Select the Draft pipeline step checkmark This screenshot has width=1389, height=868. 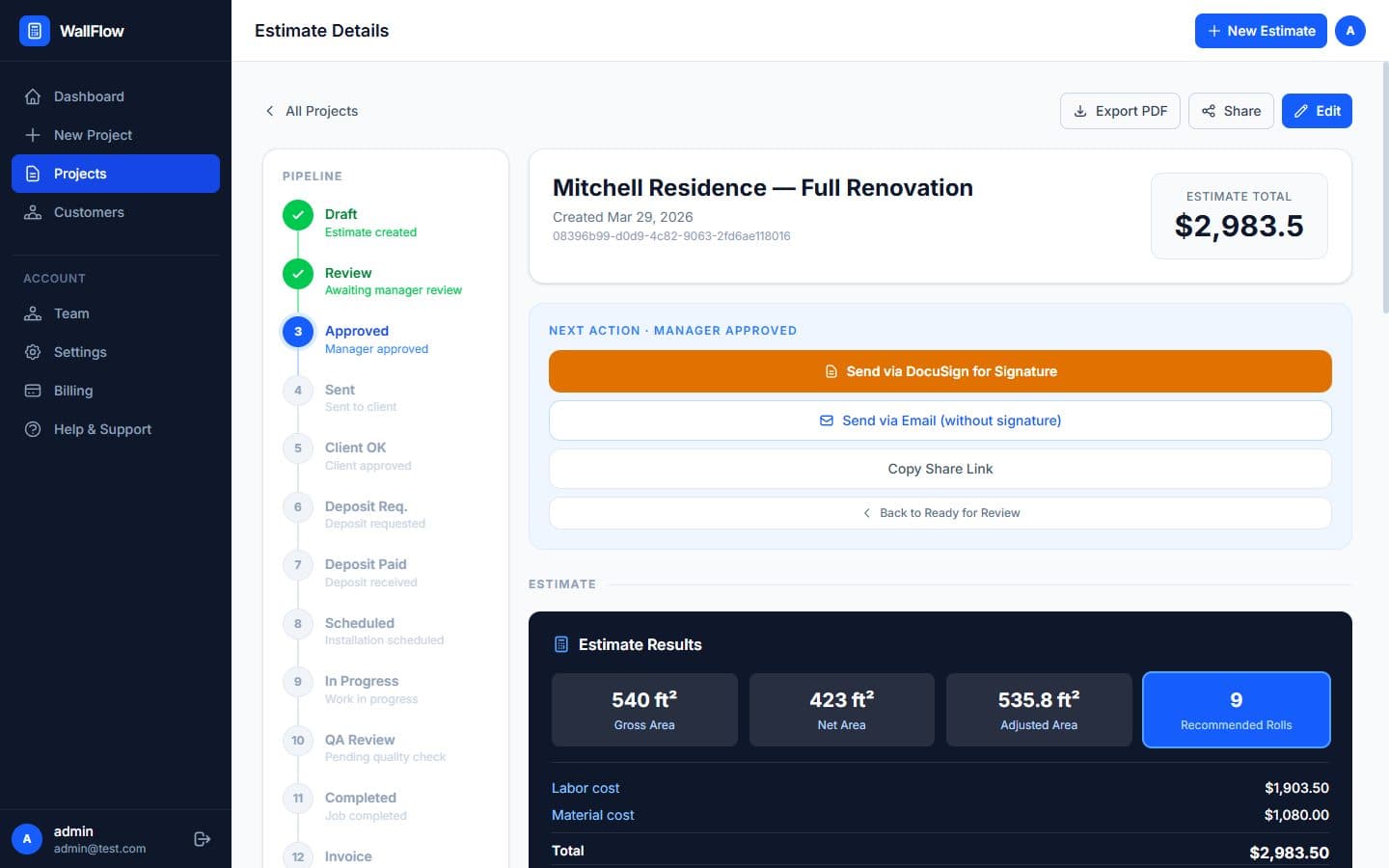point(298,215)
